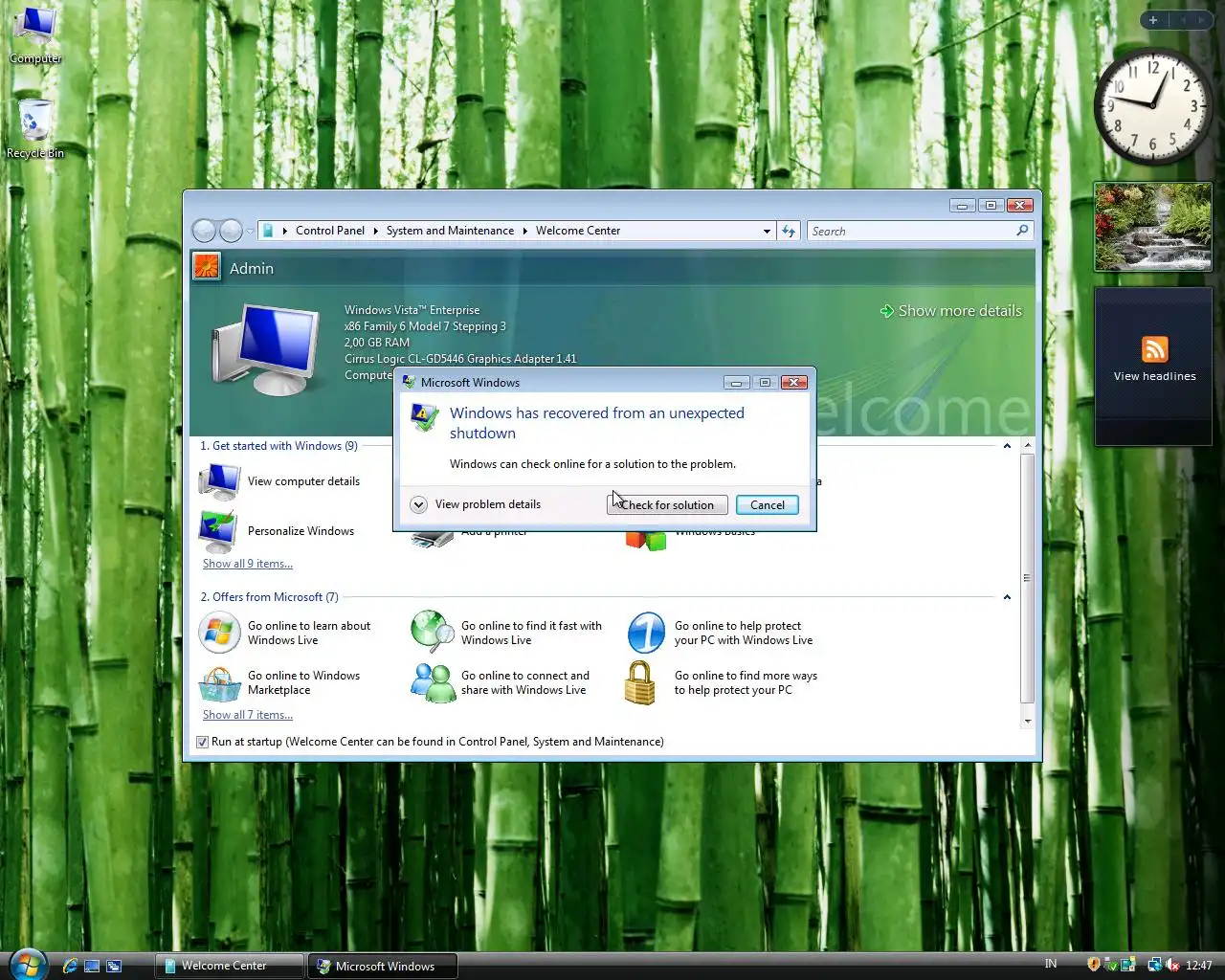
Task: Click the Show Desktop quick launch icon
Action: click(x=92, y=966)
